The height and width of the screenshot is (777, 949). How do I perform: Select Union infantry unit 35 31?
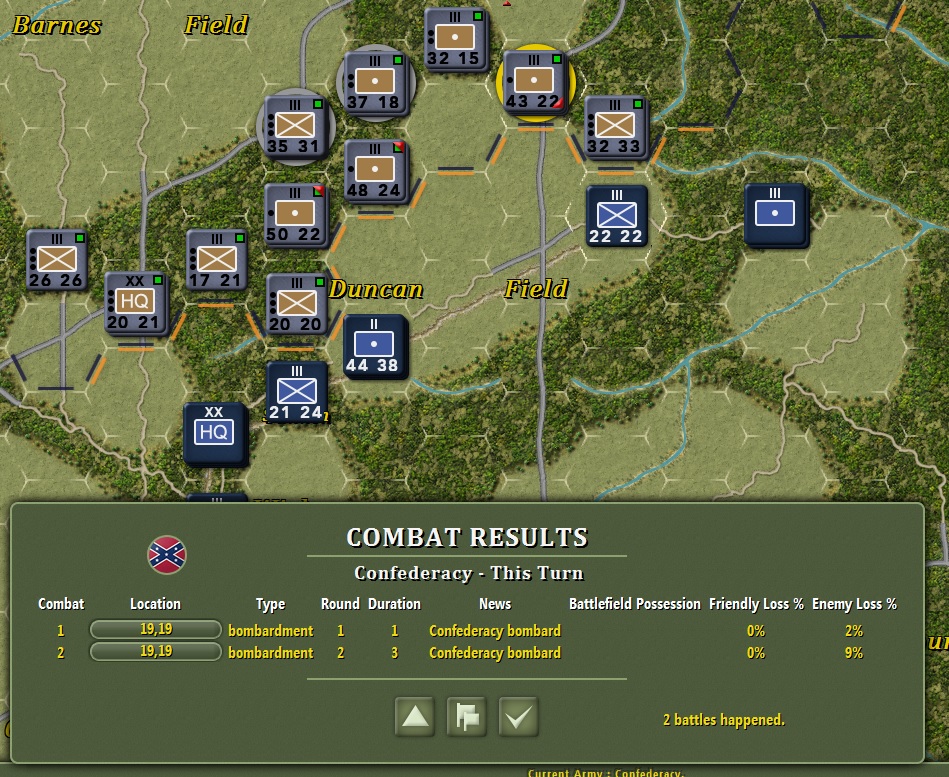[x=296, y=128]
